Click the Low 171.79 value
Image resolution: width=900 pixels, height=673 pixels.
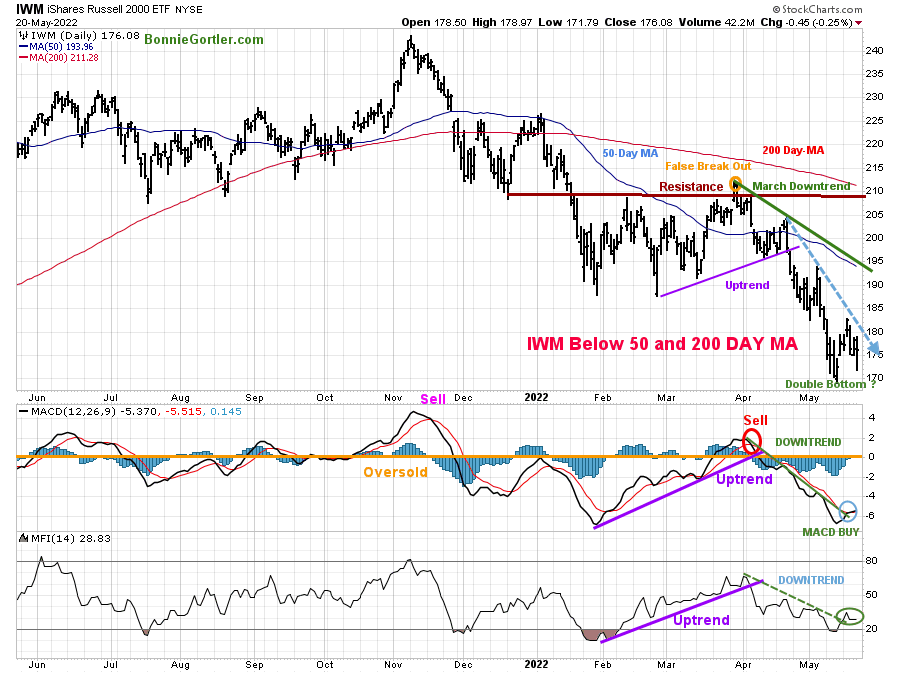pos(568,22)
